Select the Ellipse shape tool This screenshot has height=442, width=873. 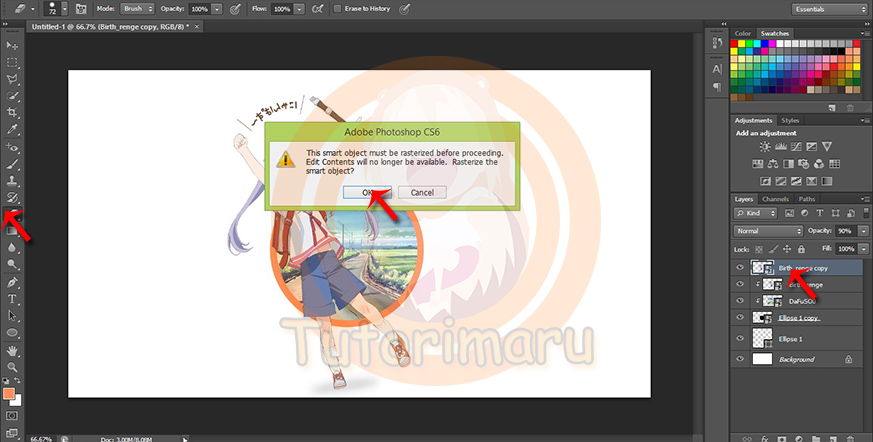tap(12, 333)
